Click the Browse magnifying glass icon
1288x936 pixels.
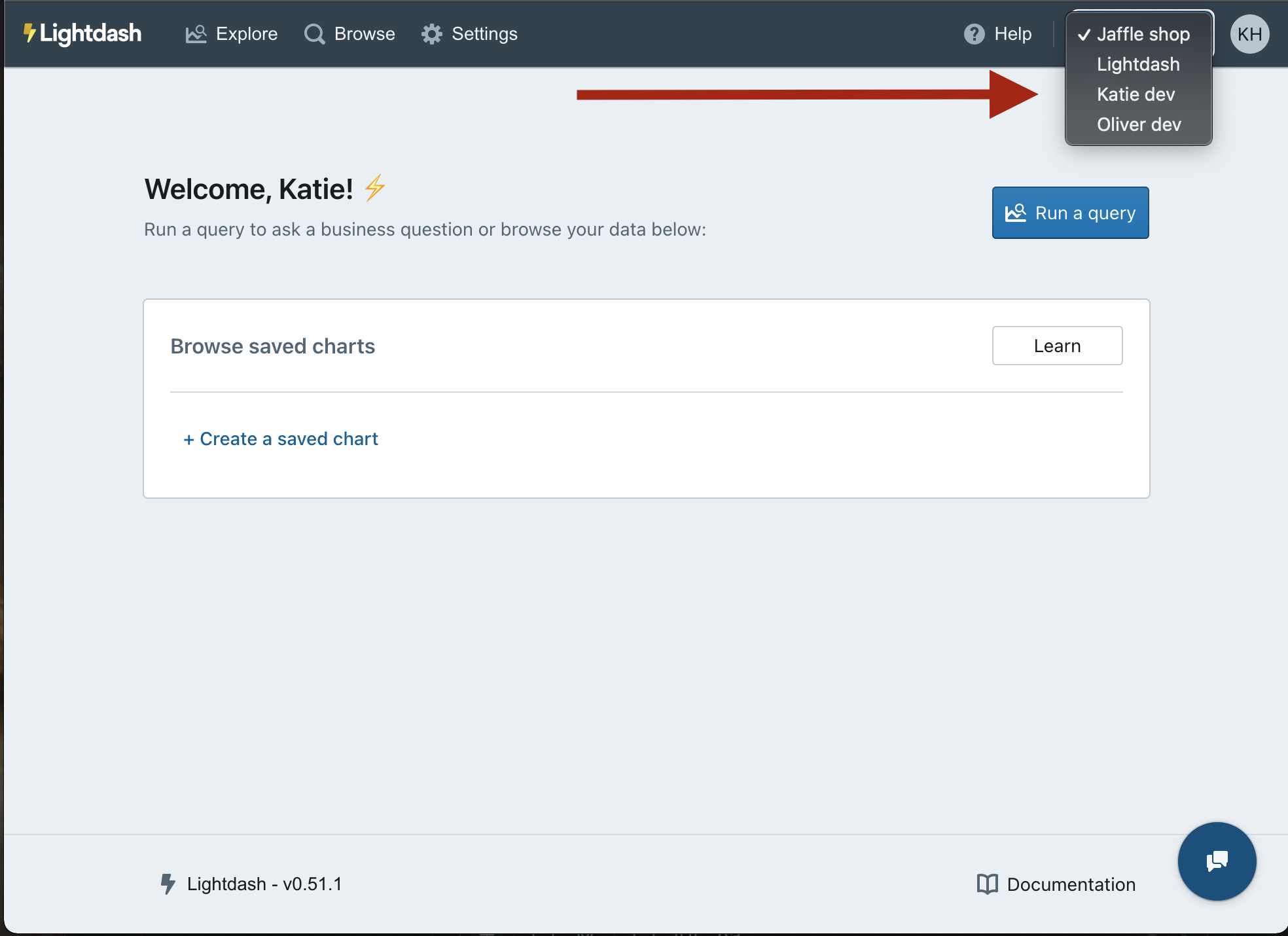pyautogui.click(x=314, y=33)
